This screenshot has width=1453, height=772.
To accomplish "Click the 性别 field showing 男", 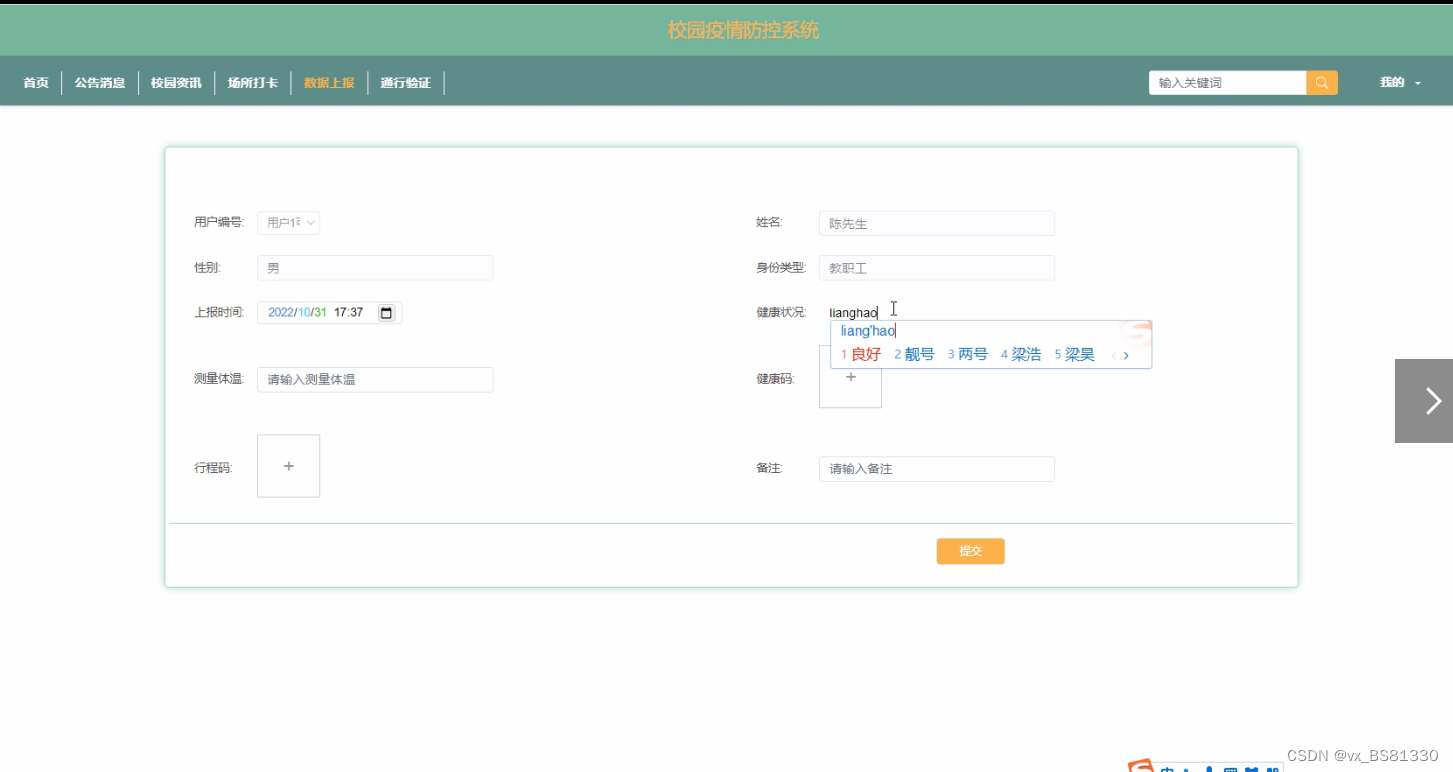I will pos(375,268).
